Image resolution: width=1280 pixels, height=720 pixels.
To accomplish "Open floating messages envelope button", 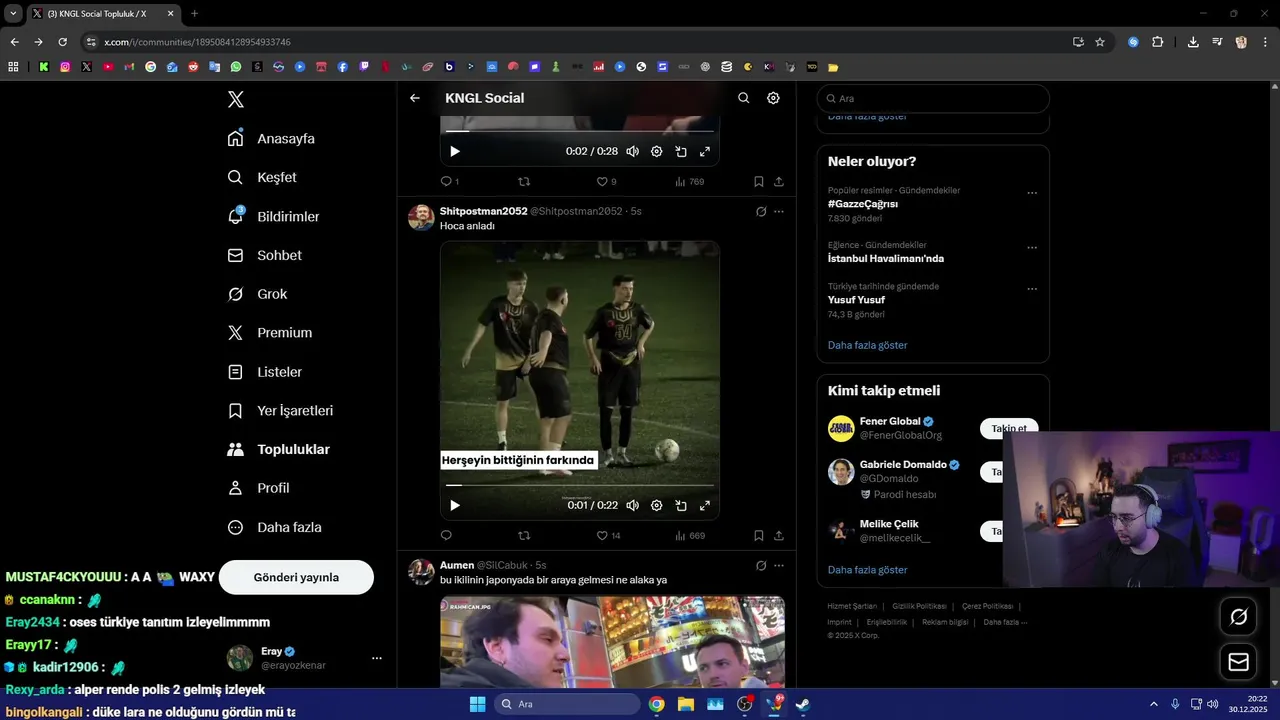I will [x=1238, y=662].
